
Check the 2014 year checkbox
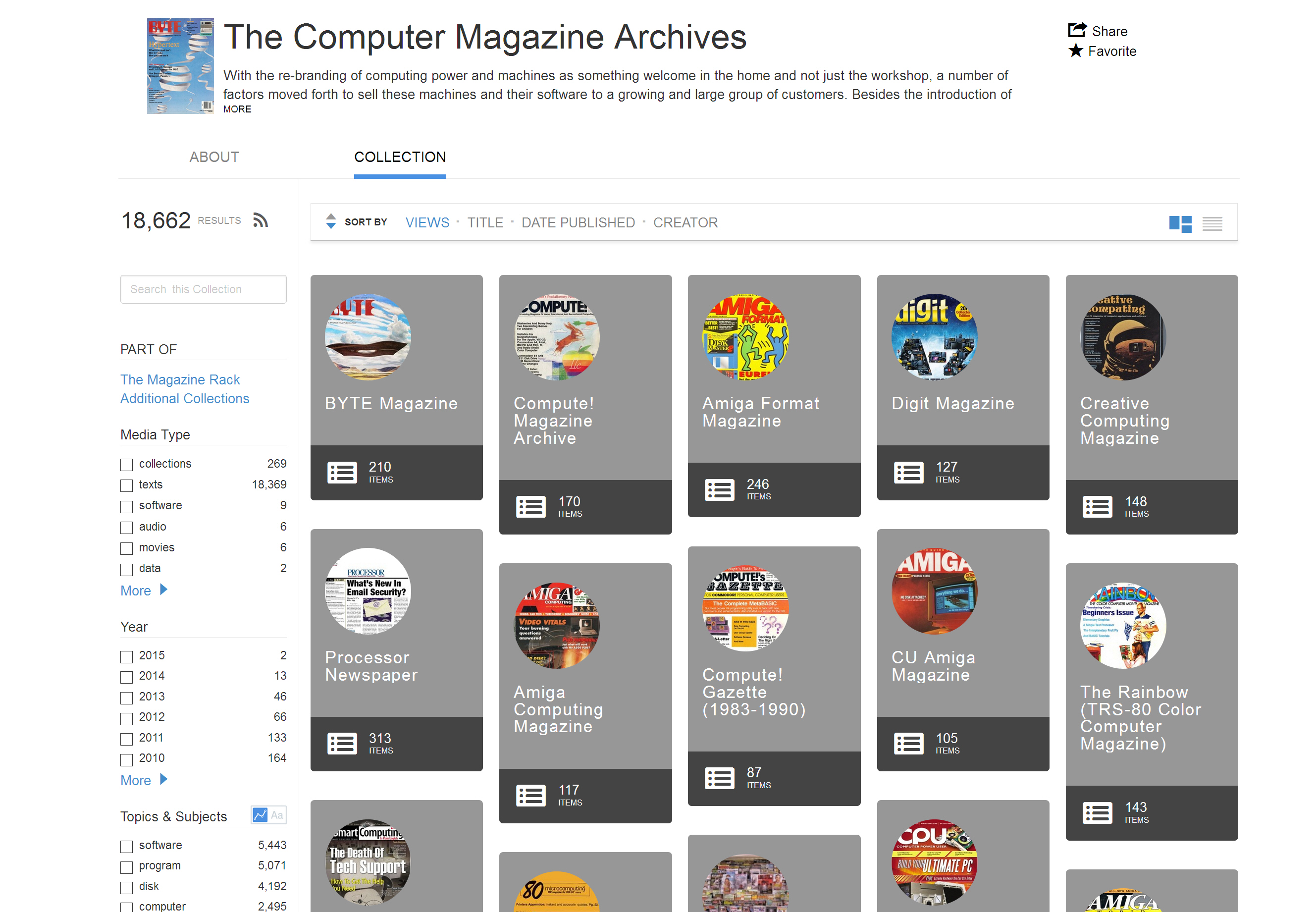pyautogui.click(x=126, y=677)
